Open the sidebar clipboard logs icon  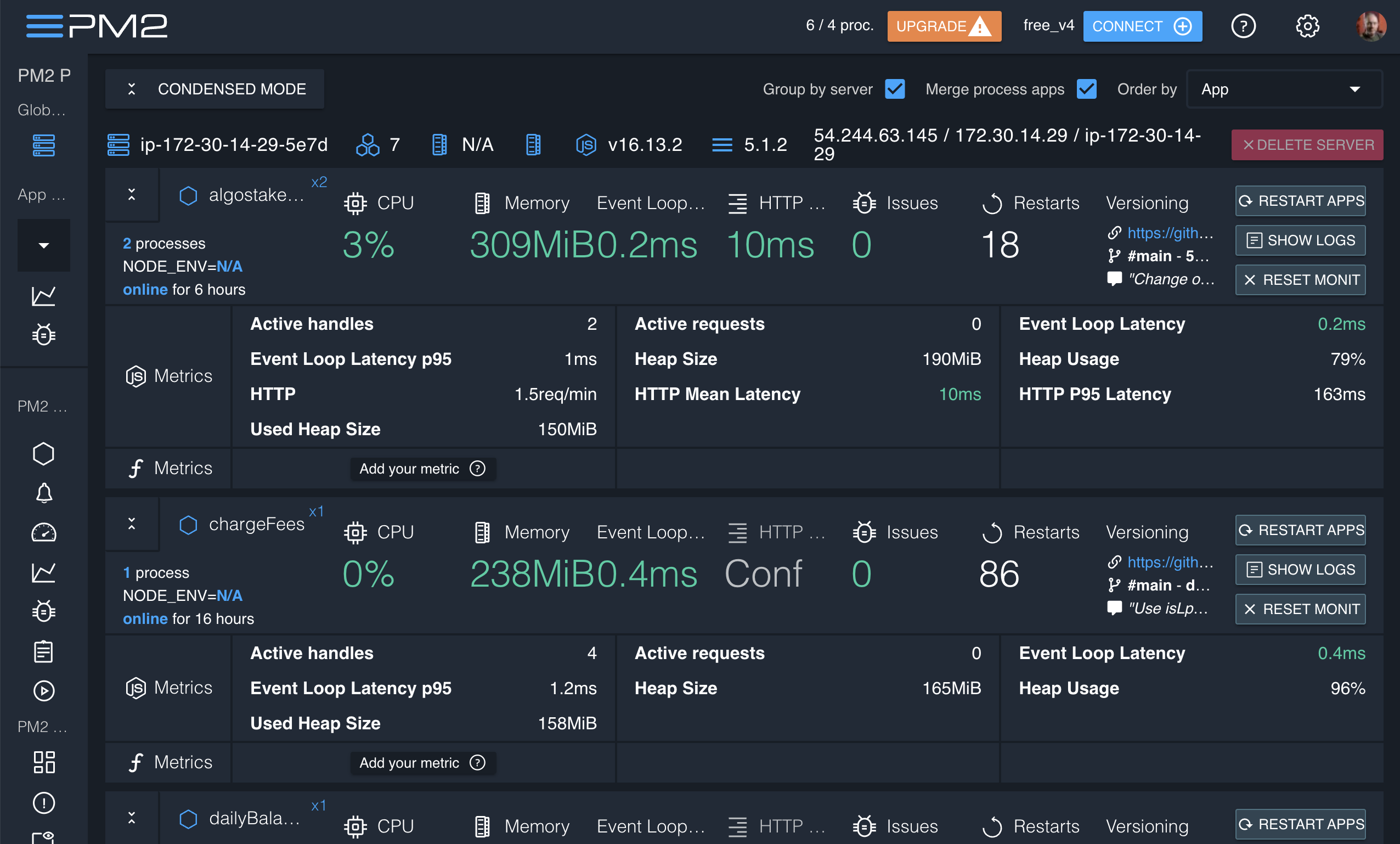tap(44, 651)
